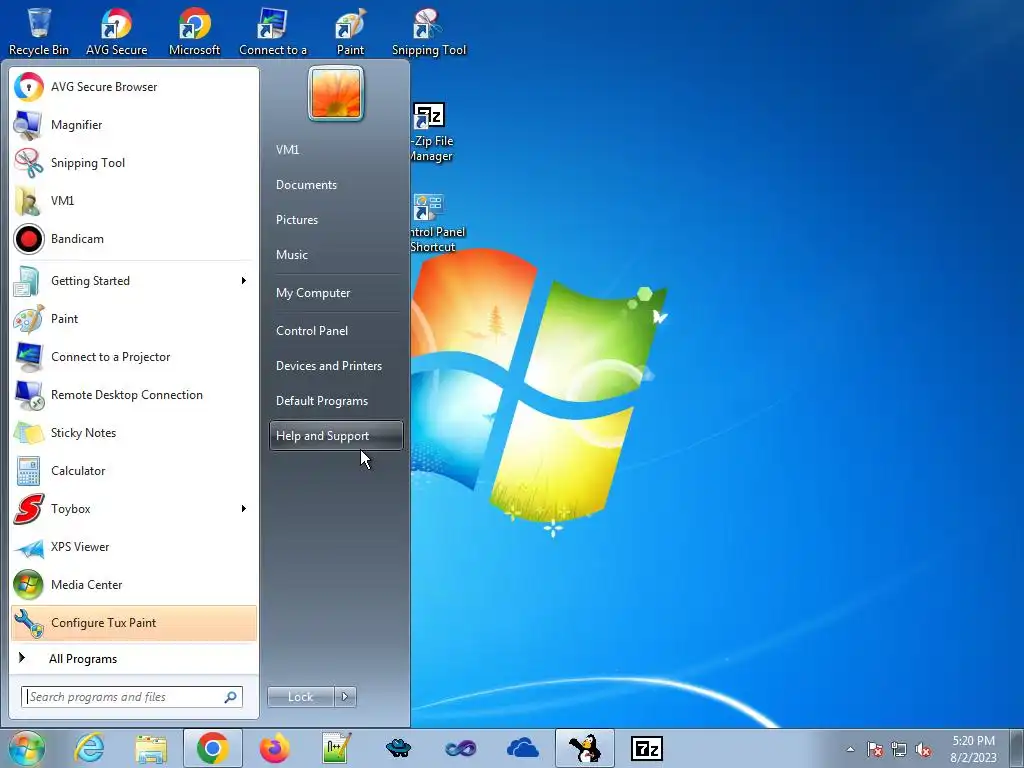Viewport: 1024px width, 768px height.
Task: Open Documents from Start menu
Action: (336, 185)
